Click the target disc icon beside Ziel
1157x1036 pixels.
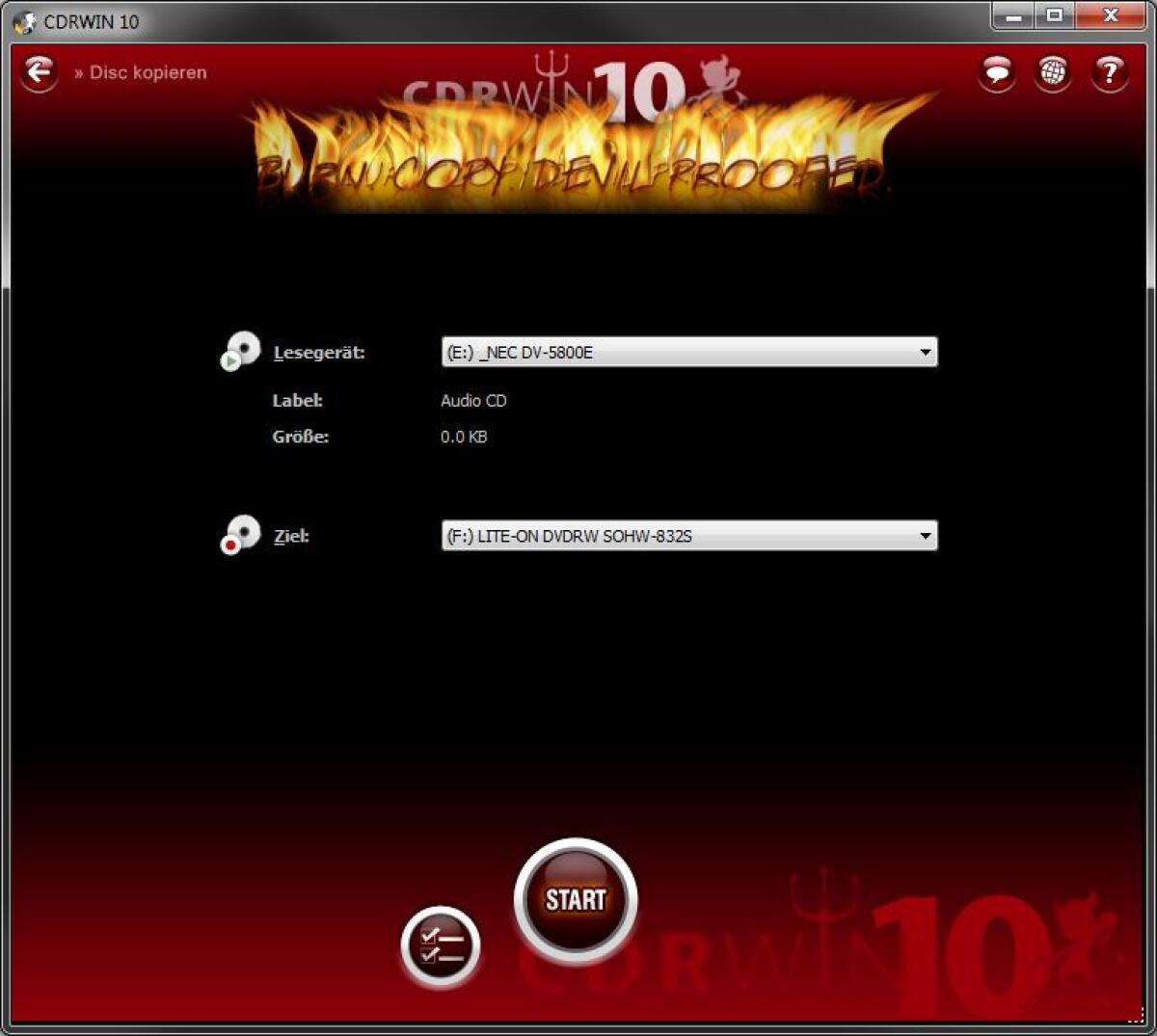click(x=241, y=533)
